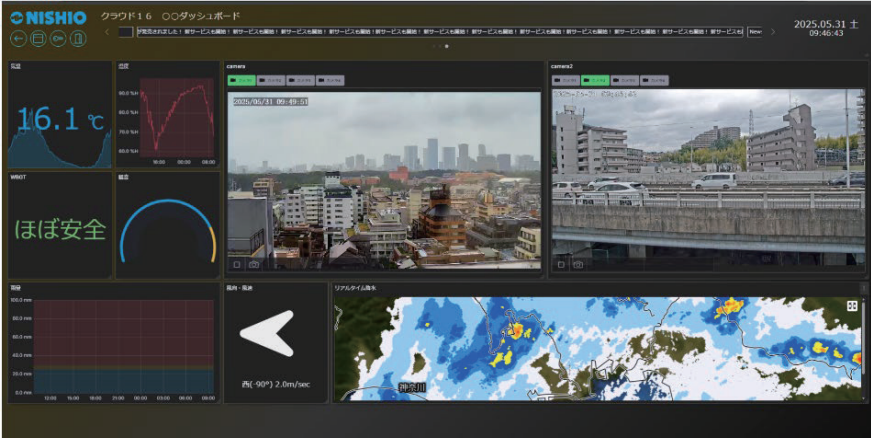Switch to second camera tab in camera panel

tap(270, 80)
